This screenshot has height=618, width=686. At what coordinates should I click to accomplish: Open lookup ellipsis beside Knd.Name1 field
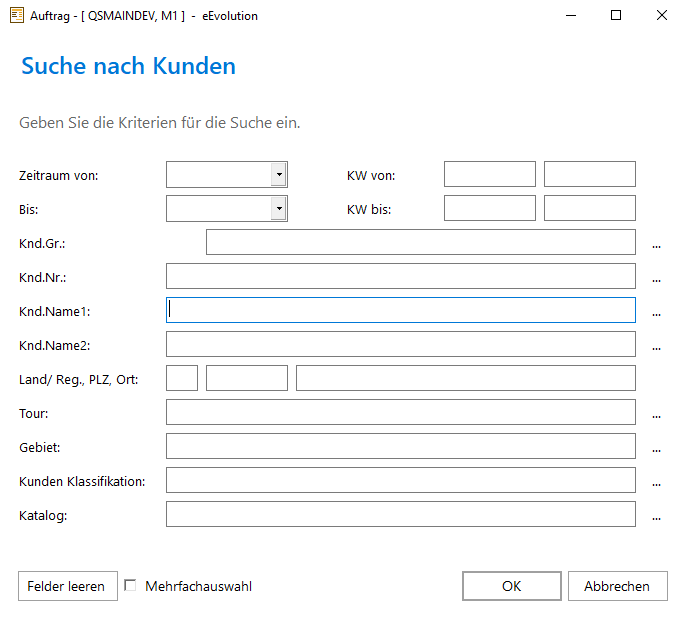click(656, 312)
